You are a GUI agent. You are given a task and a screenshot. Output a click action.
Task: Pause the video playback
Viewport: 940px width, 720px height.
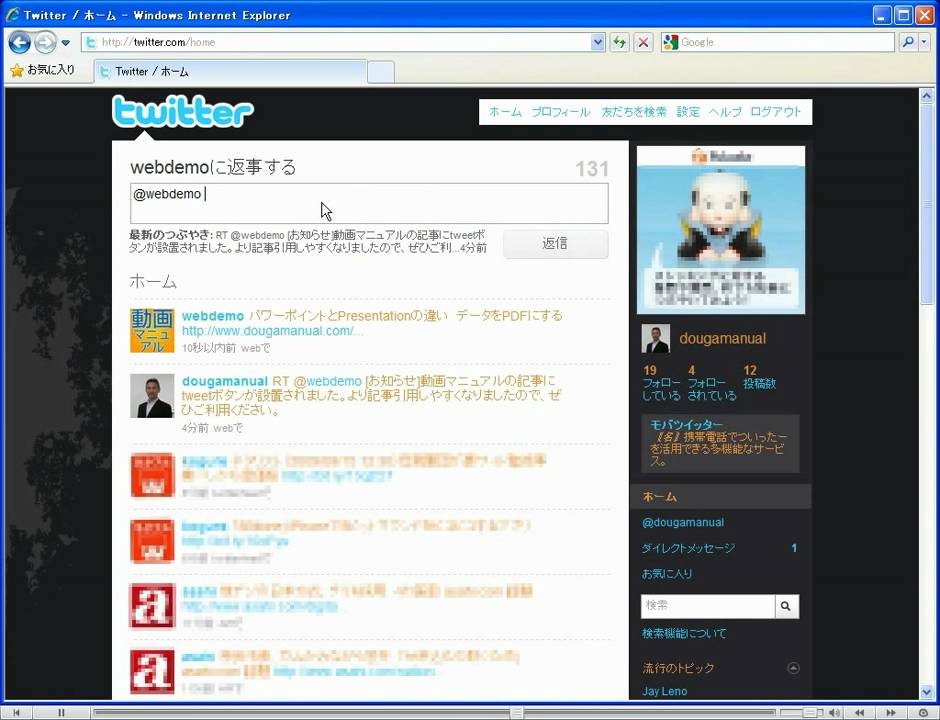pos(61,713)
